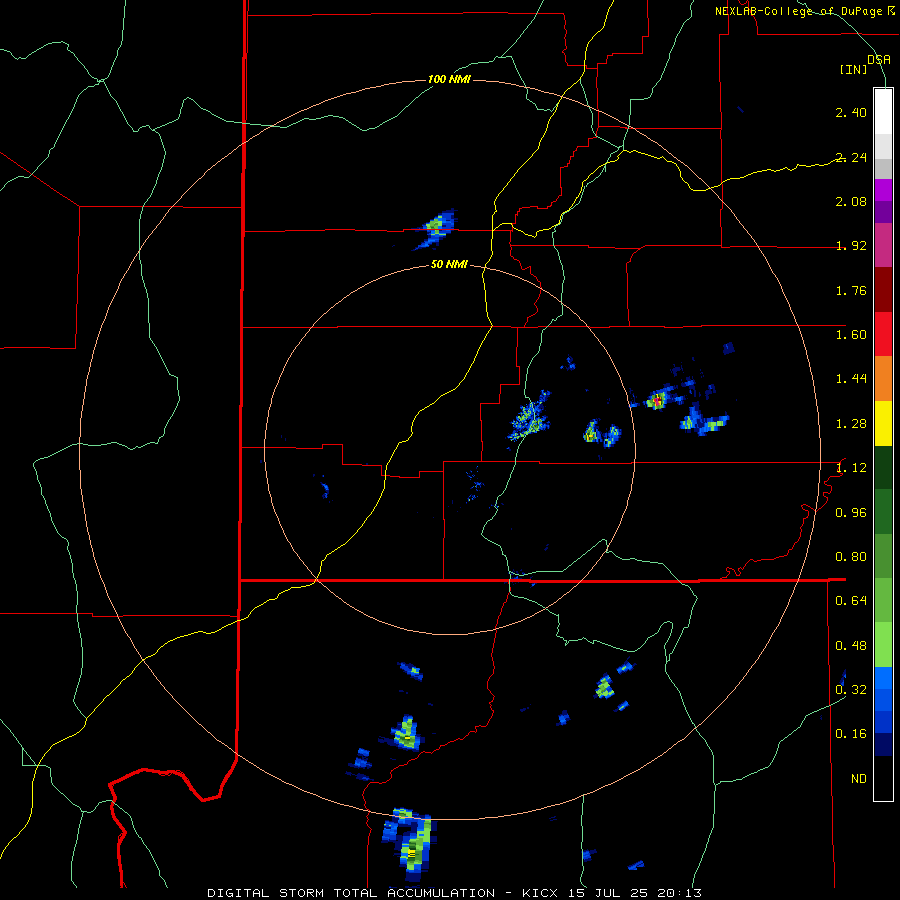This screenshot has width=900, height=900.
Task: Click the 100 NMI range ring label
Action: (x=449, y=79)
